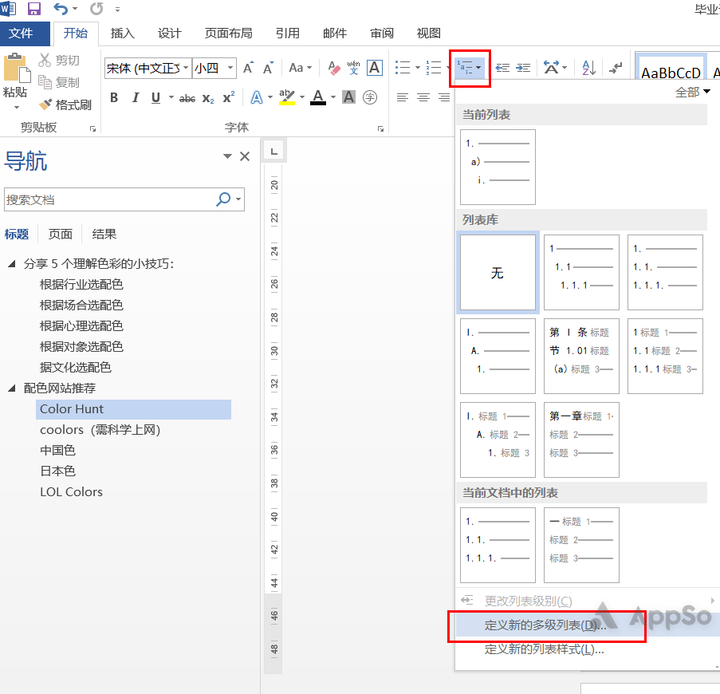The height and width of the screenshot is (694, 720).
Task: Open the text effects glowing A
Action: click(x=257, y=97)
